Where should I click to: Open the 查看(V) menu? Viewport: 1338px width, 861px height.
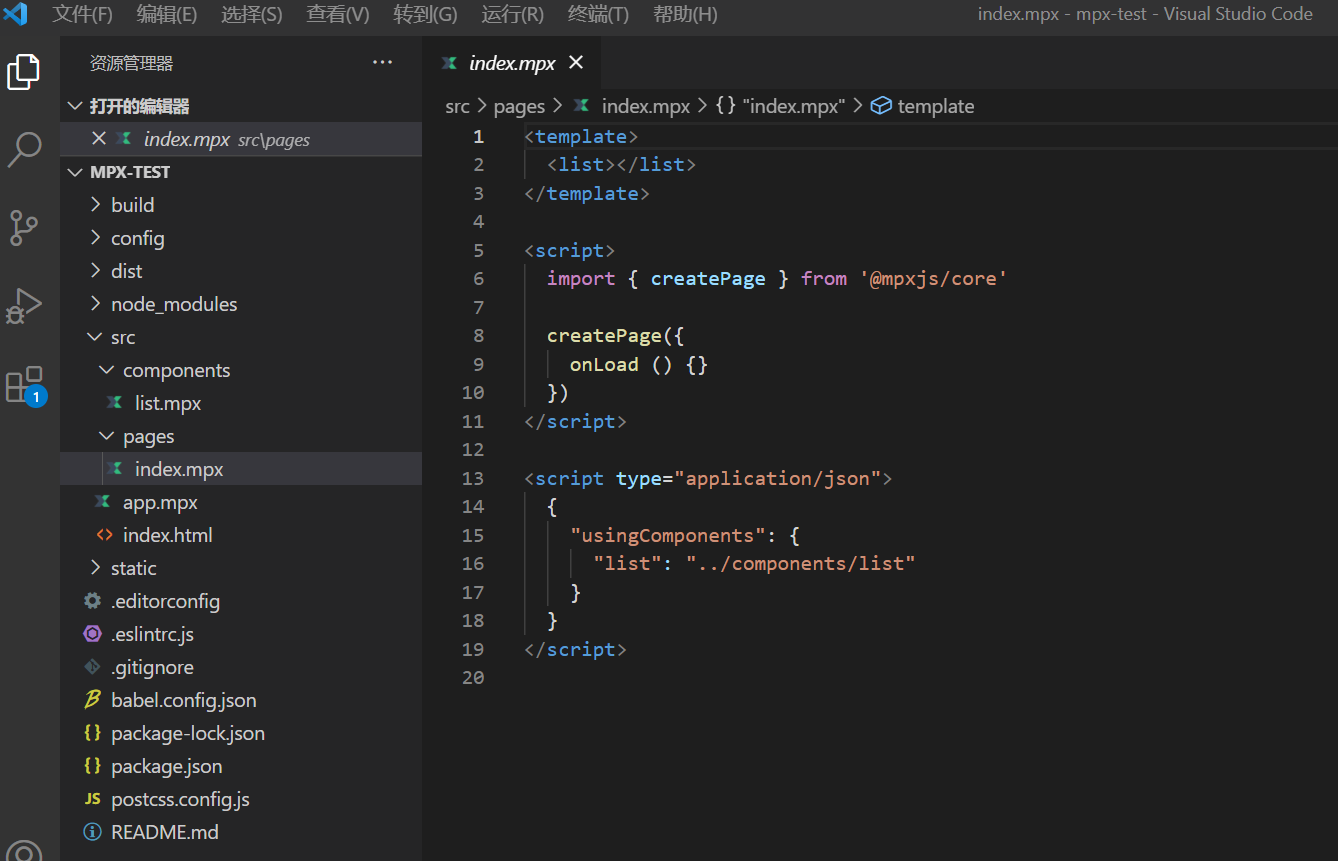pyautogui.click(x=338, y=14)
